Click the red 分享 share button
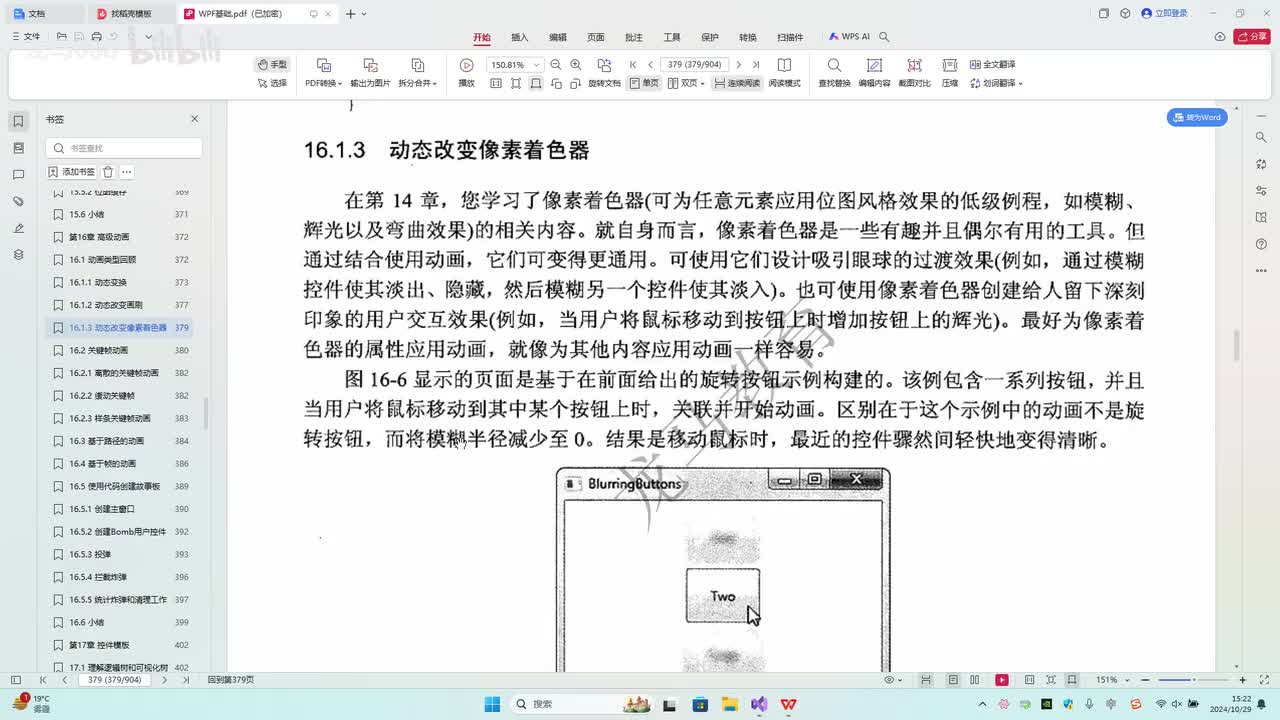 coord(1252,37)
